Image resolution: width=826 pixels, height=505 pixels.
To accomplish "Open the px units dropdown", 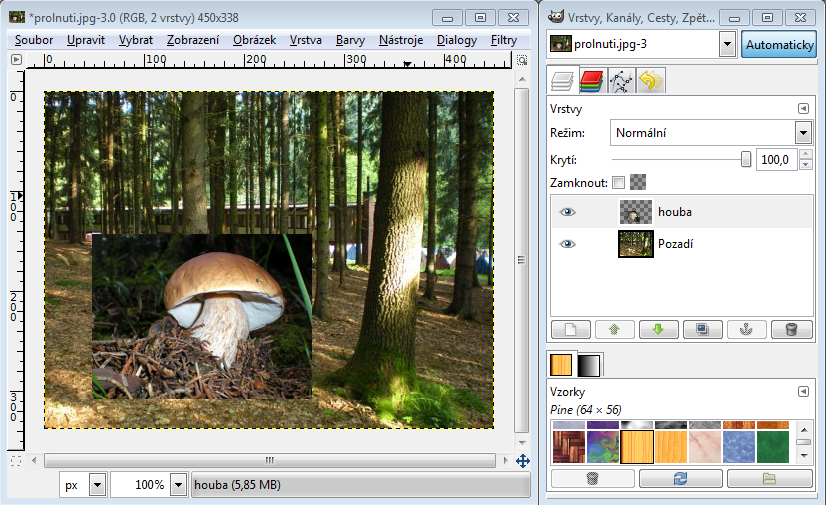I will coord(97,485).
